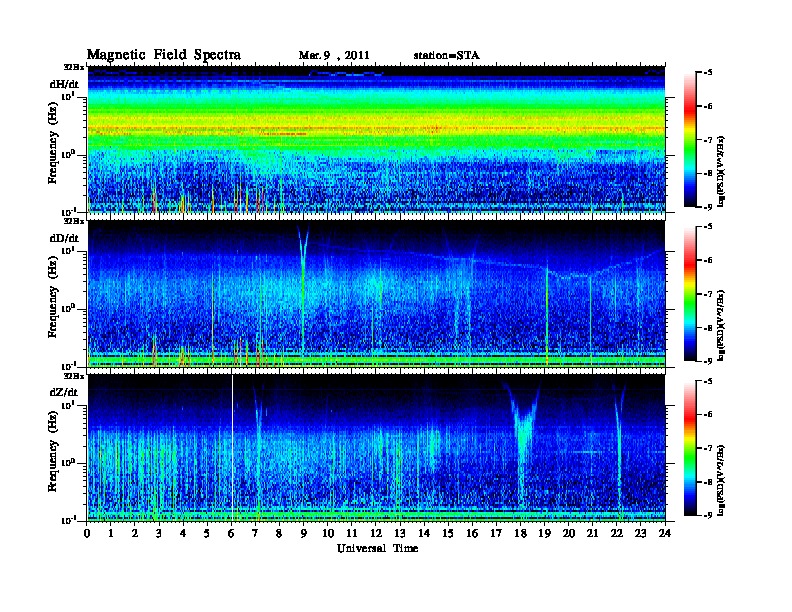The image size is (792, 612).
Task: Click the color bar beside the dH/dt panel
Action: [690, 139]
